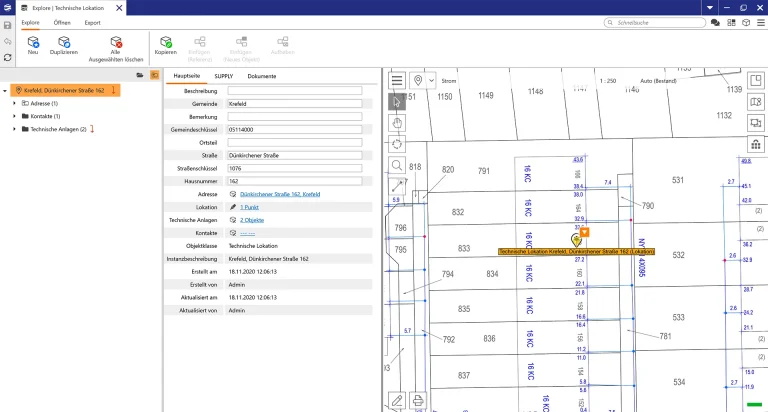
Task: Open the Dünkirchener Straße 162, Krefeld link
Action: pos(280,193)
